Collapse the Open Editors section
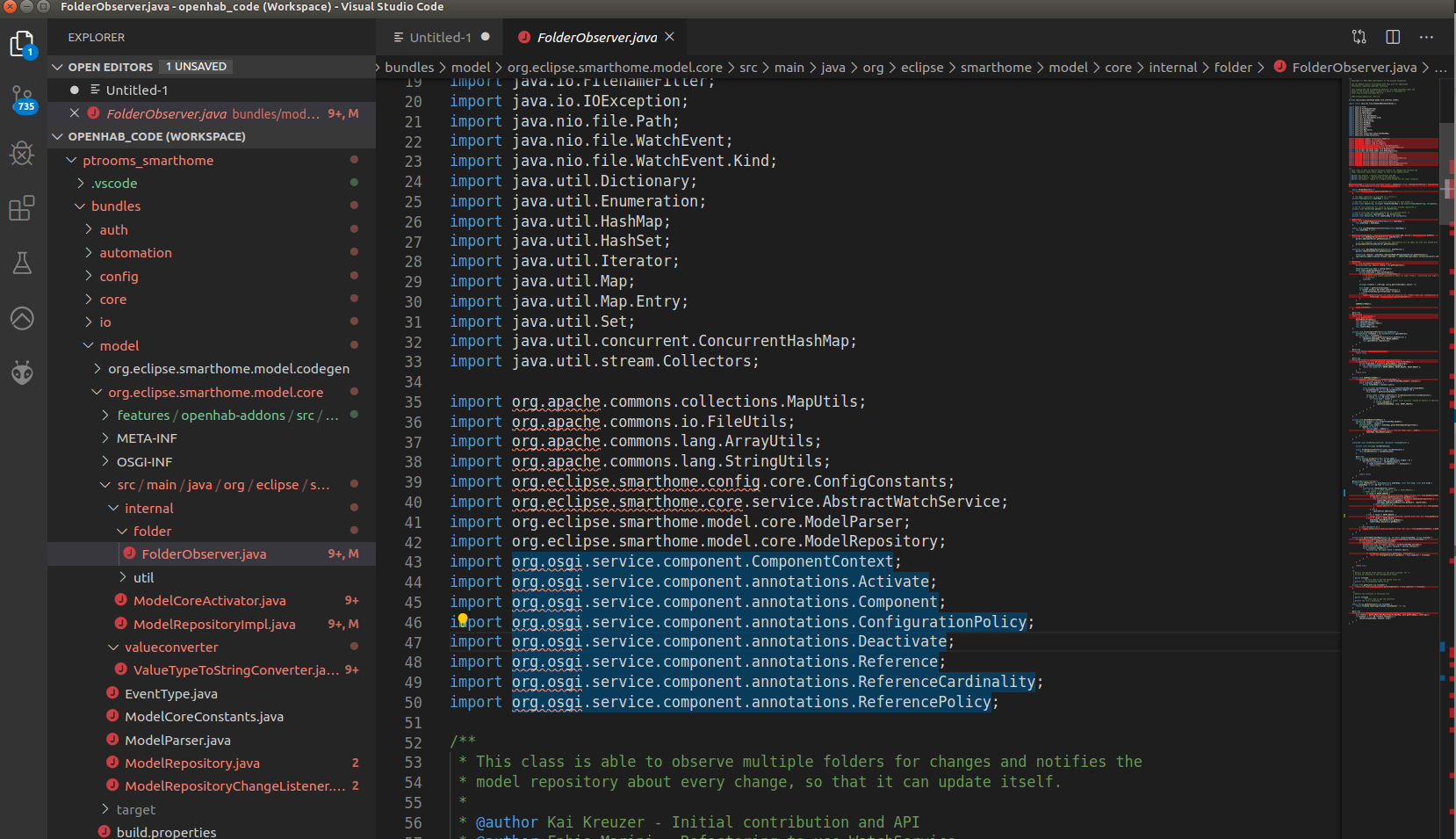The width and height of the screenshot is (1456, 839). [x=58, y=67]
